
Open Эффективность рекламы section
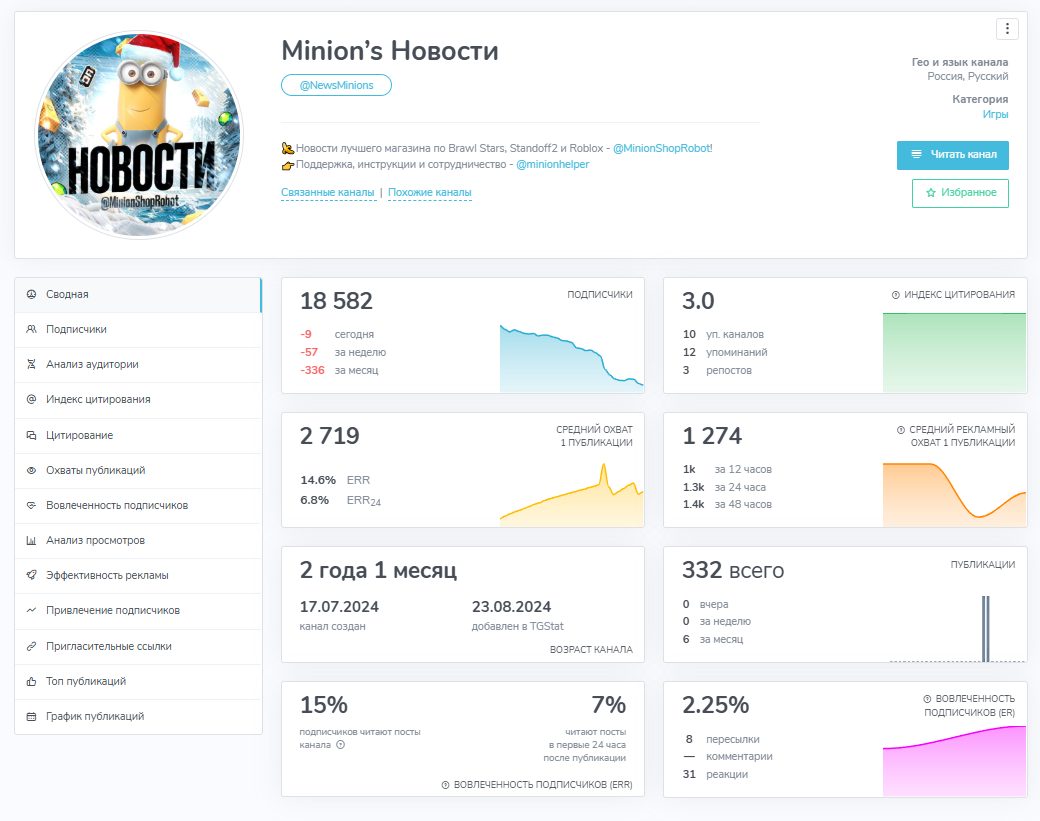(x=138, y=576)
